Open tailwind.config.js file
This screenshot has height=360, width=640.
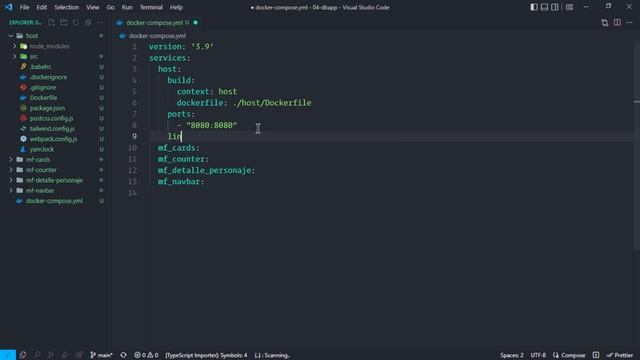coord(52,129)
